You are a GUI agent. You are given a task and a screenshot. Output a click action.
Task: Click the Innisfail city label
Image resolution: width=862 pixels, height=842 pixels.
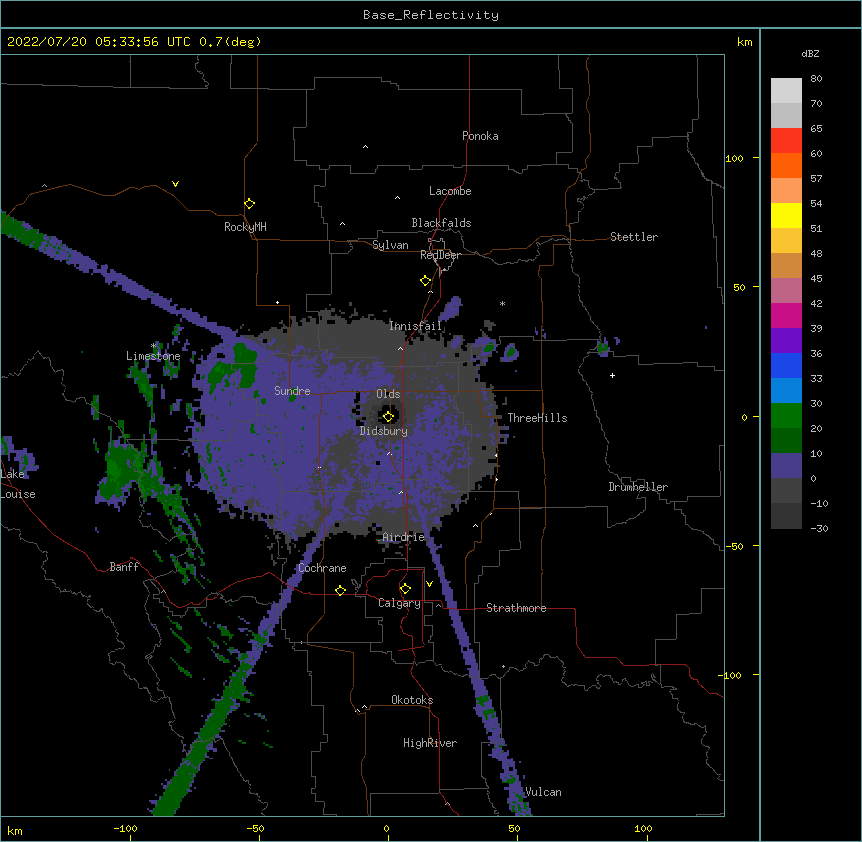point(415,326)
